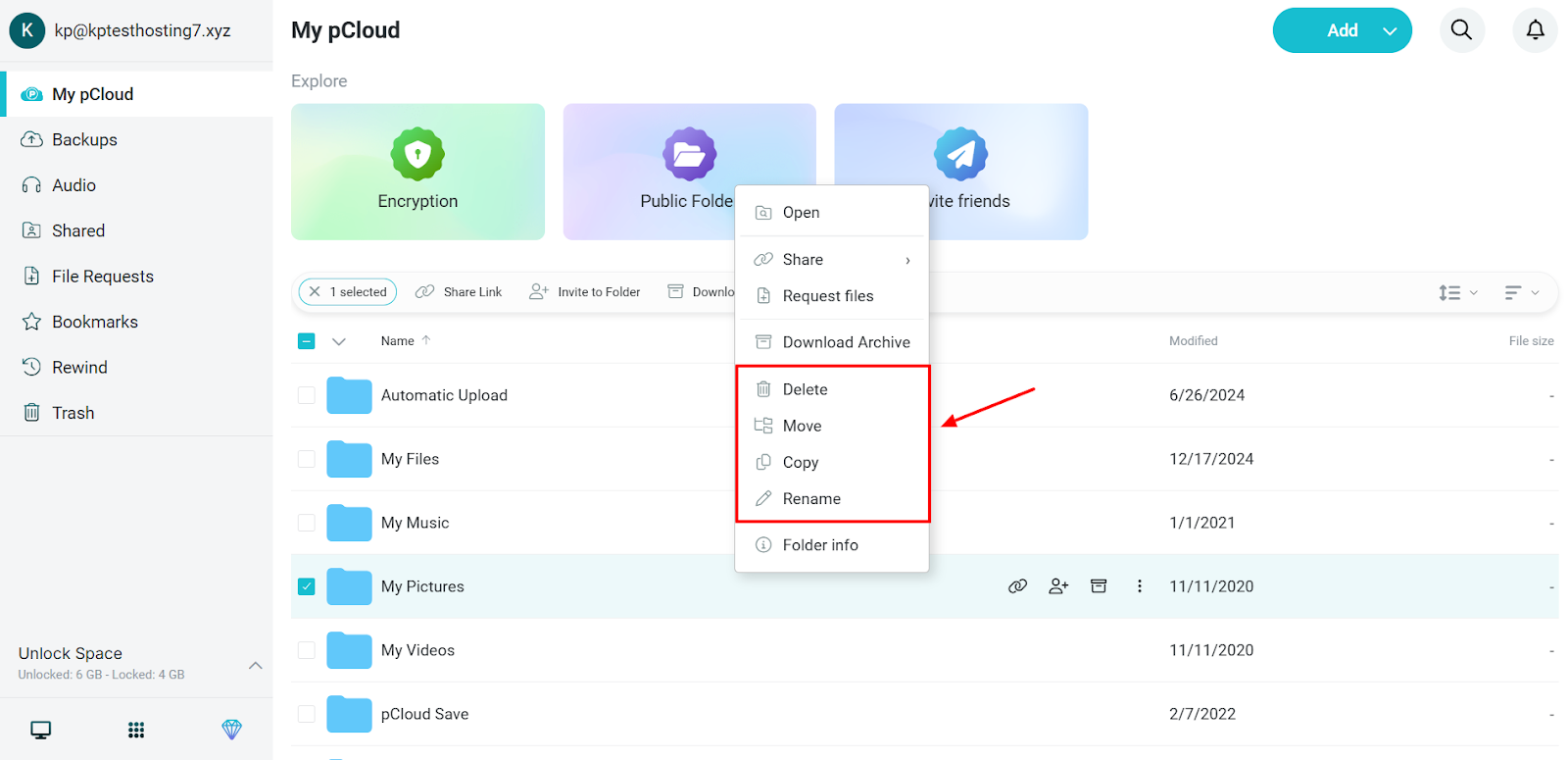
Task: Click the apps grid icon in sidebar footer
Action: [136, 730]
